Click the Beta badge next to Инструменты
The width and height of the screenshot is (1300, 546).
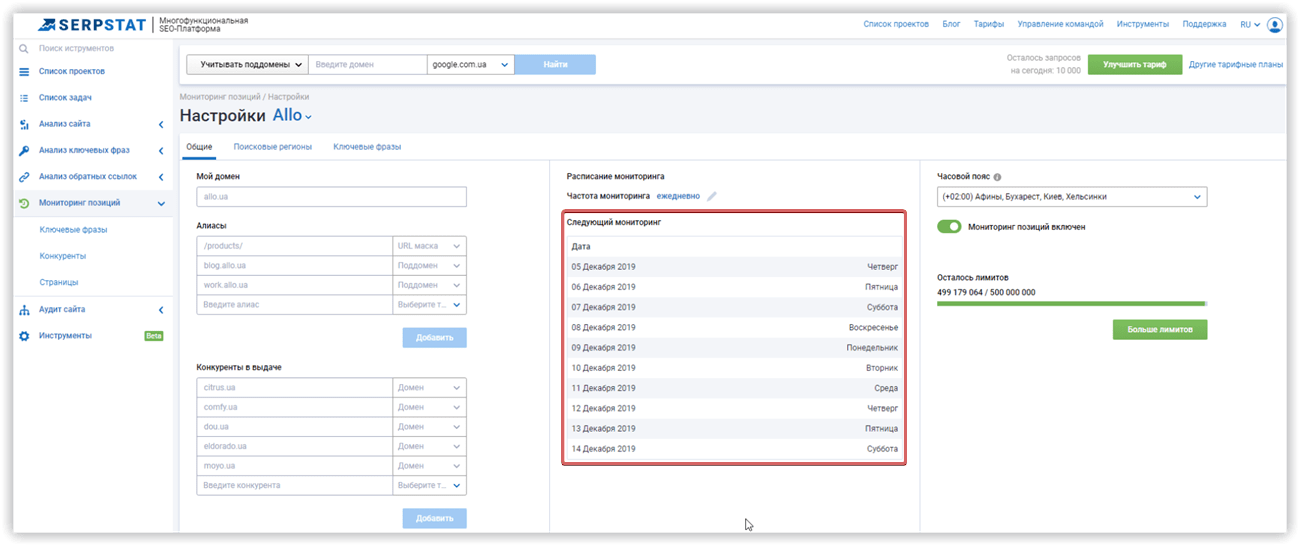pyautogui.click(x=153, y=336)
